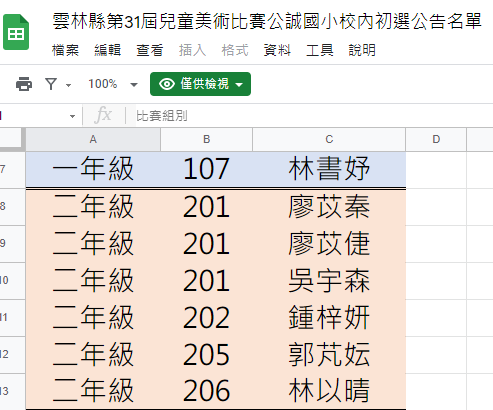This screenshot has height=410, width=493.
Task: Expand the 100% zoom dropdown
Action: pos(134,85)
